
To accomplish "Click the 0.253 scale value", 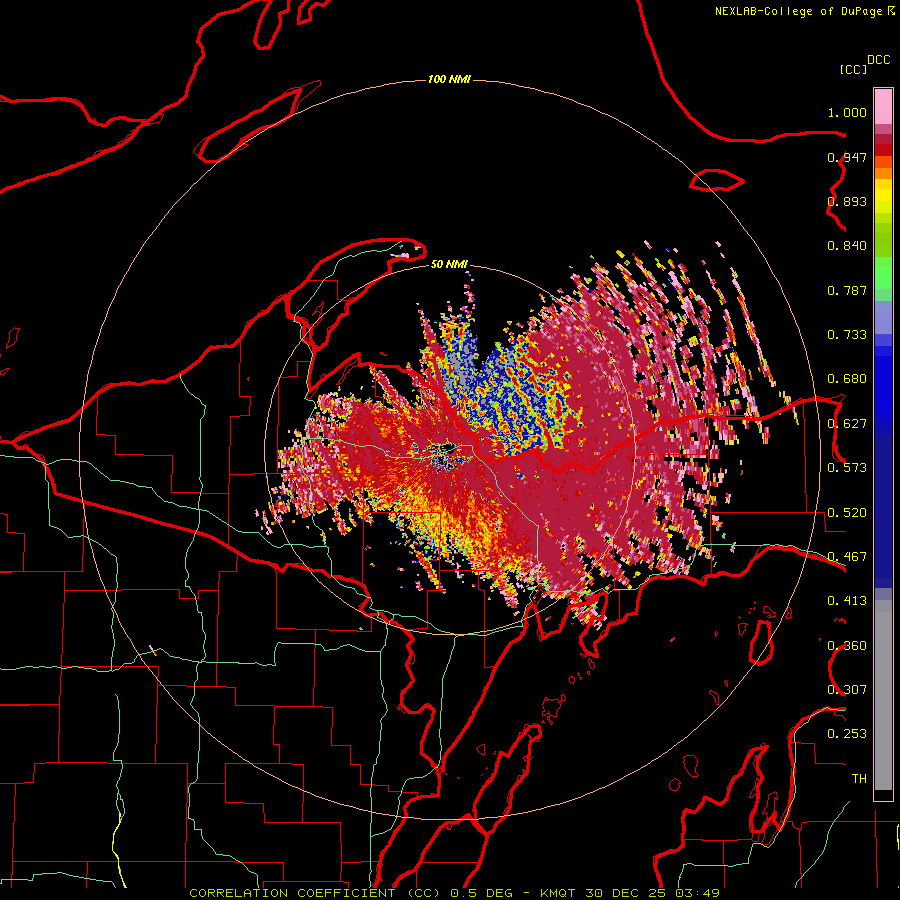I will (x=847, y=734).
